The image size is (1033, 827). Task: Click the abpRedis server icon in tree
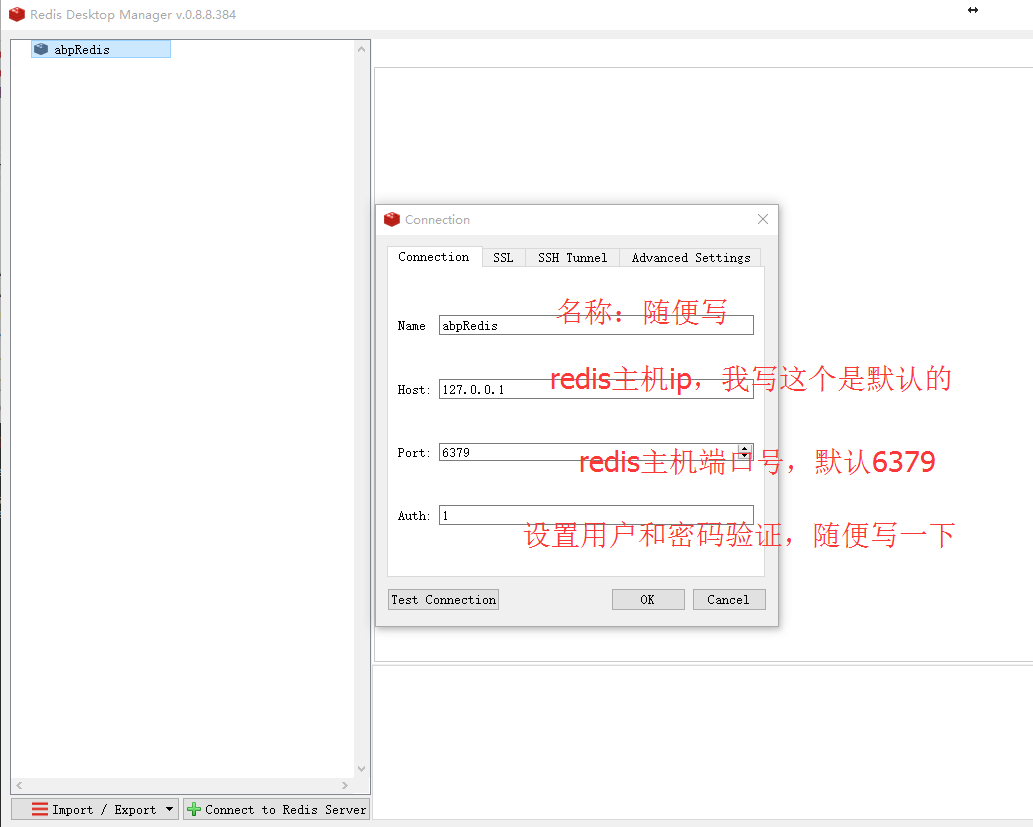click(x=41, y=49)
